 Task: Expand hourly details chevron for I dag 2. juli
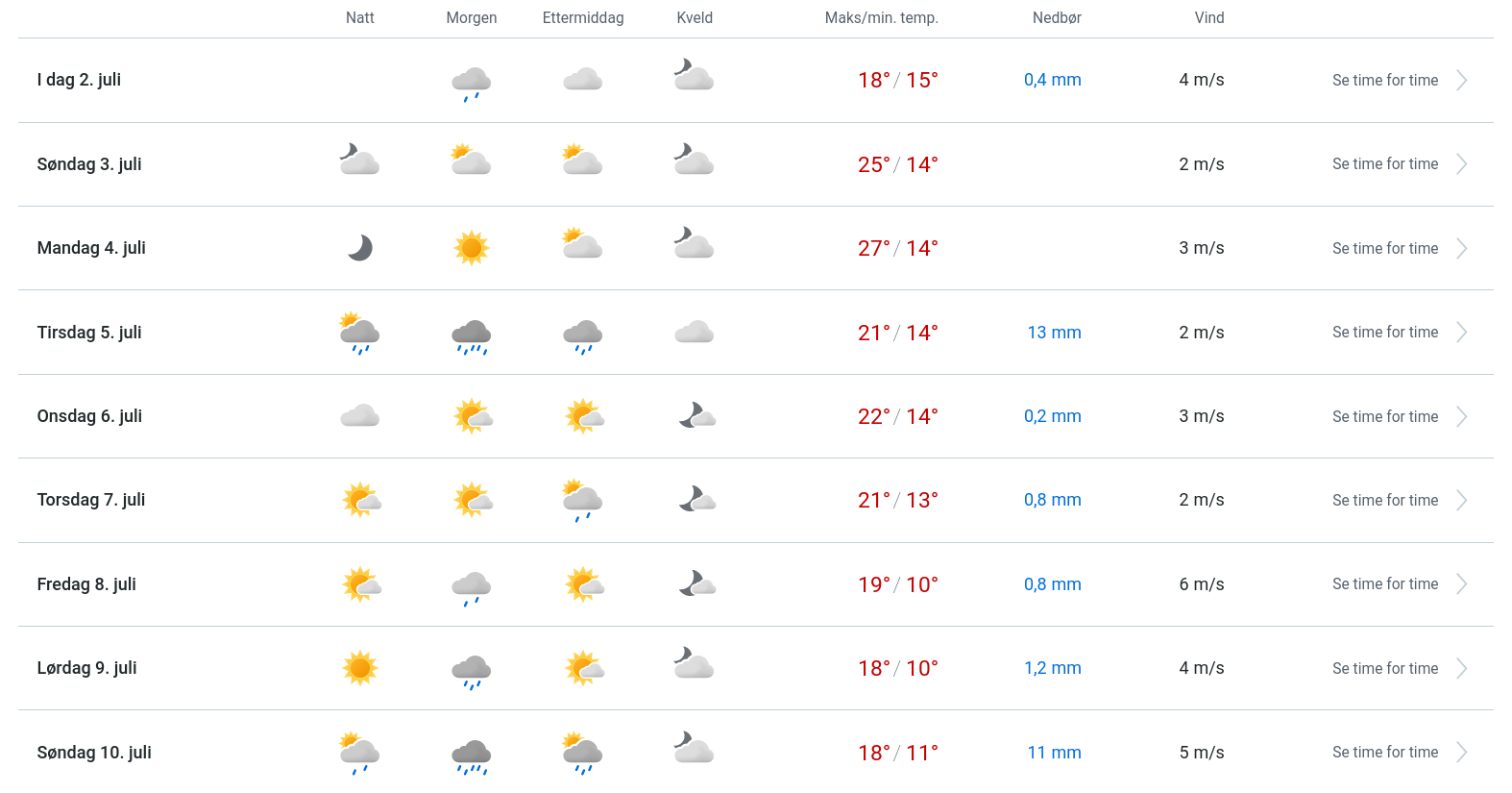[x=1461, y=81]
